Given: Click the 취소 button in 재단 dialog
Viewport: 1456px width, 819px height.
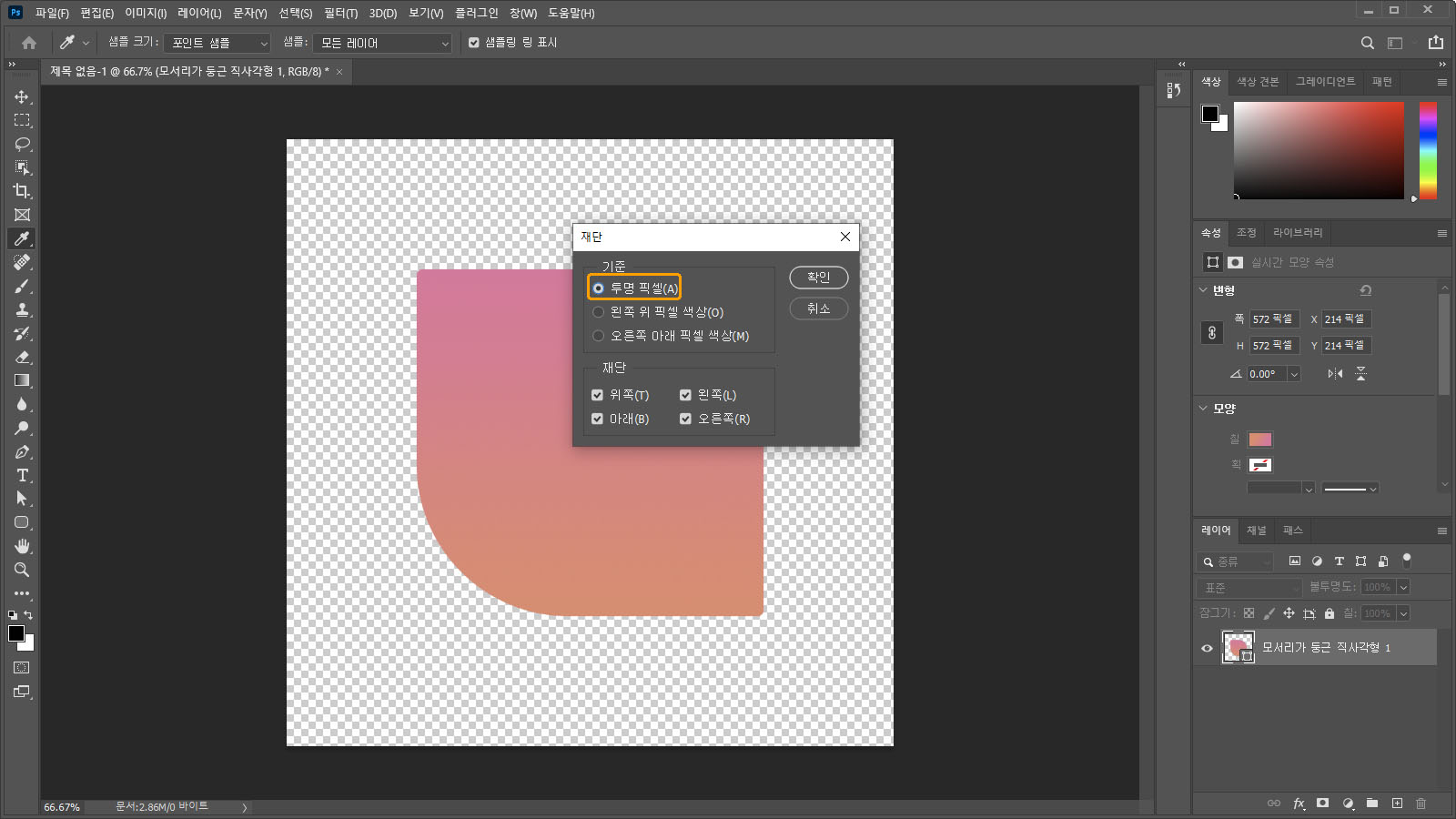Looking at the screenshot, I should click(819, 309).
